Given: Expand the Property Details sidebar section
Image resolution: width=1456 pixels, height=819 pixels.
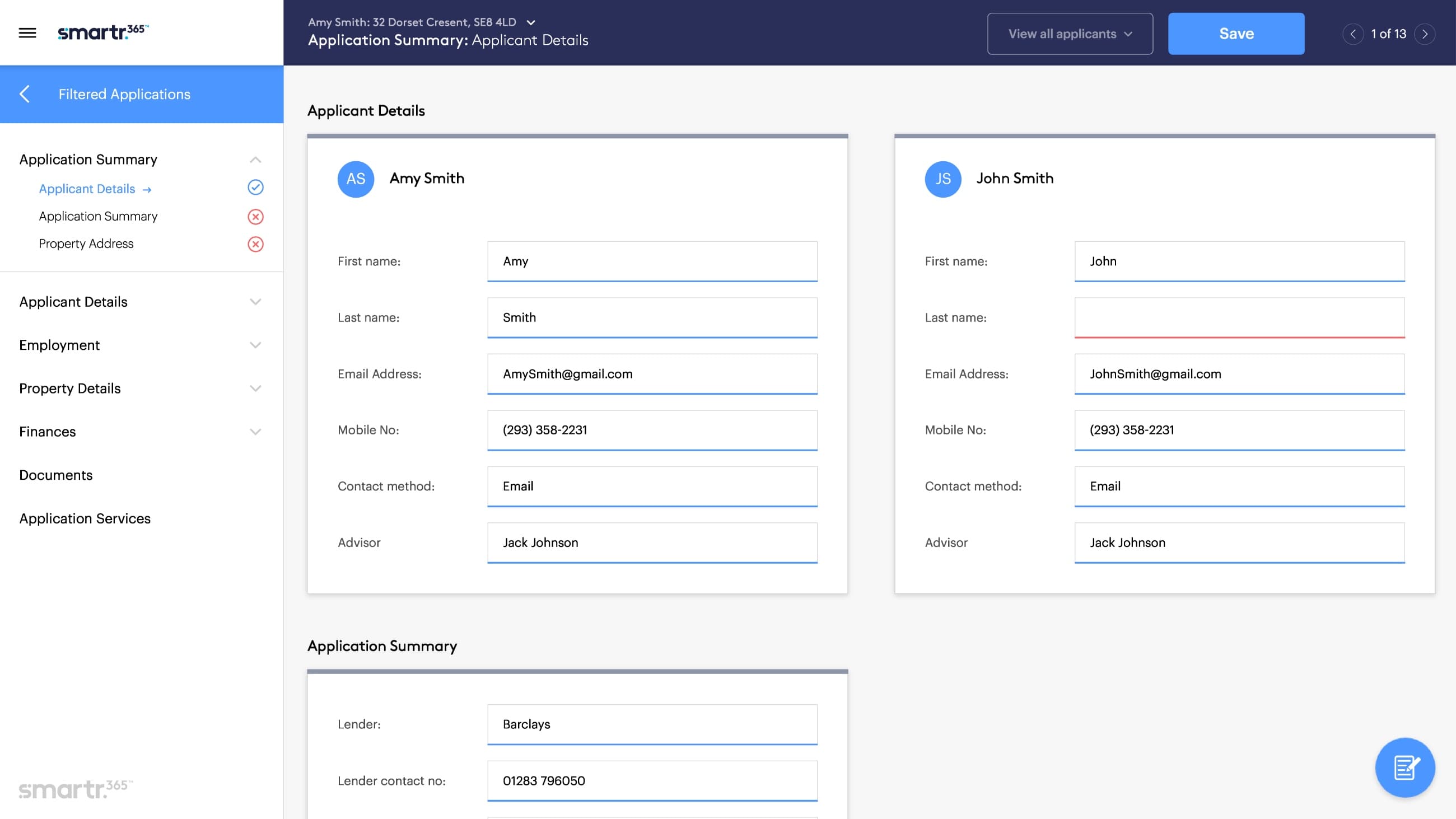Looking at the screenshot, I should (255, 389).
